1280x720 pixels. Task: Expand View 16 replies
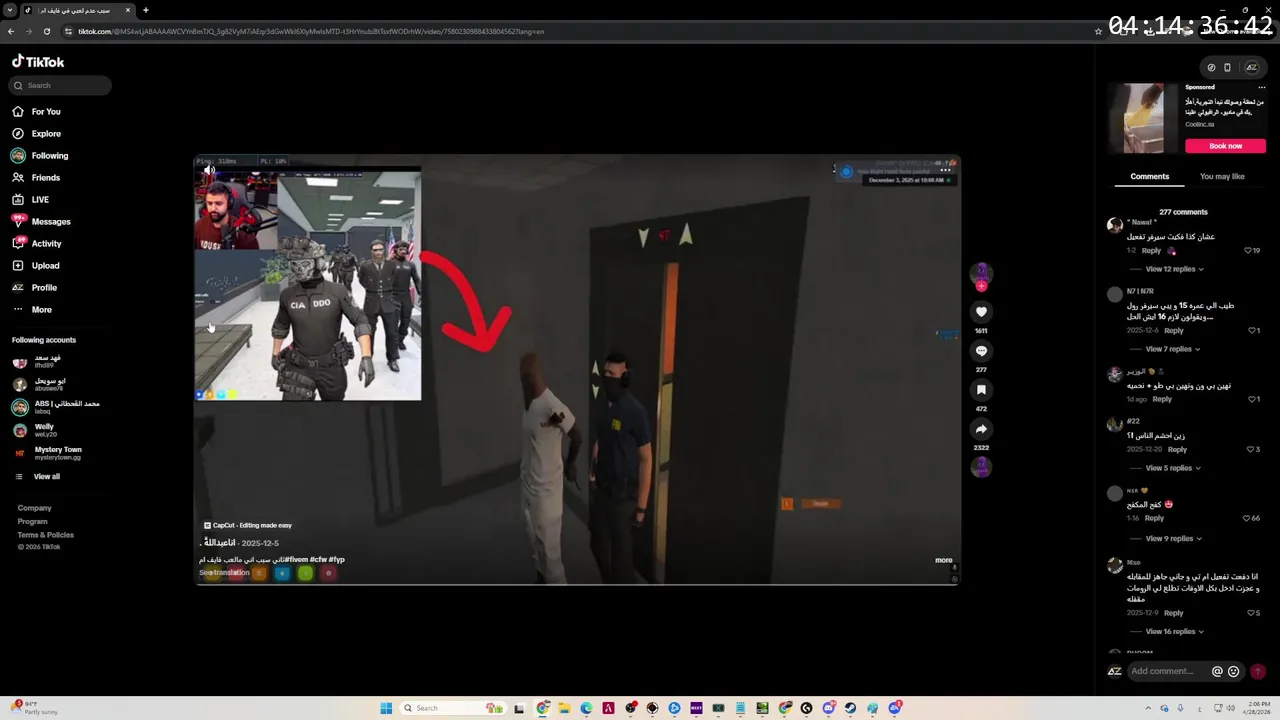point(1174,632)
